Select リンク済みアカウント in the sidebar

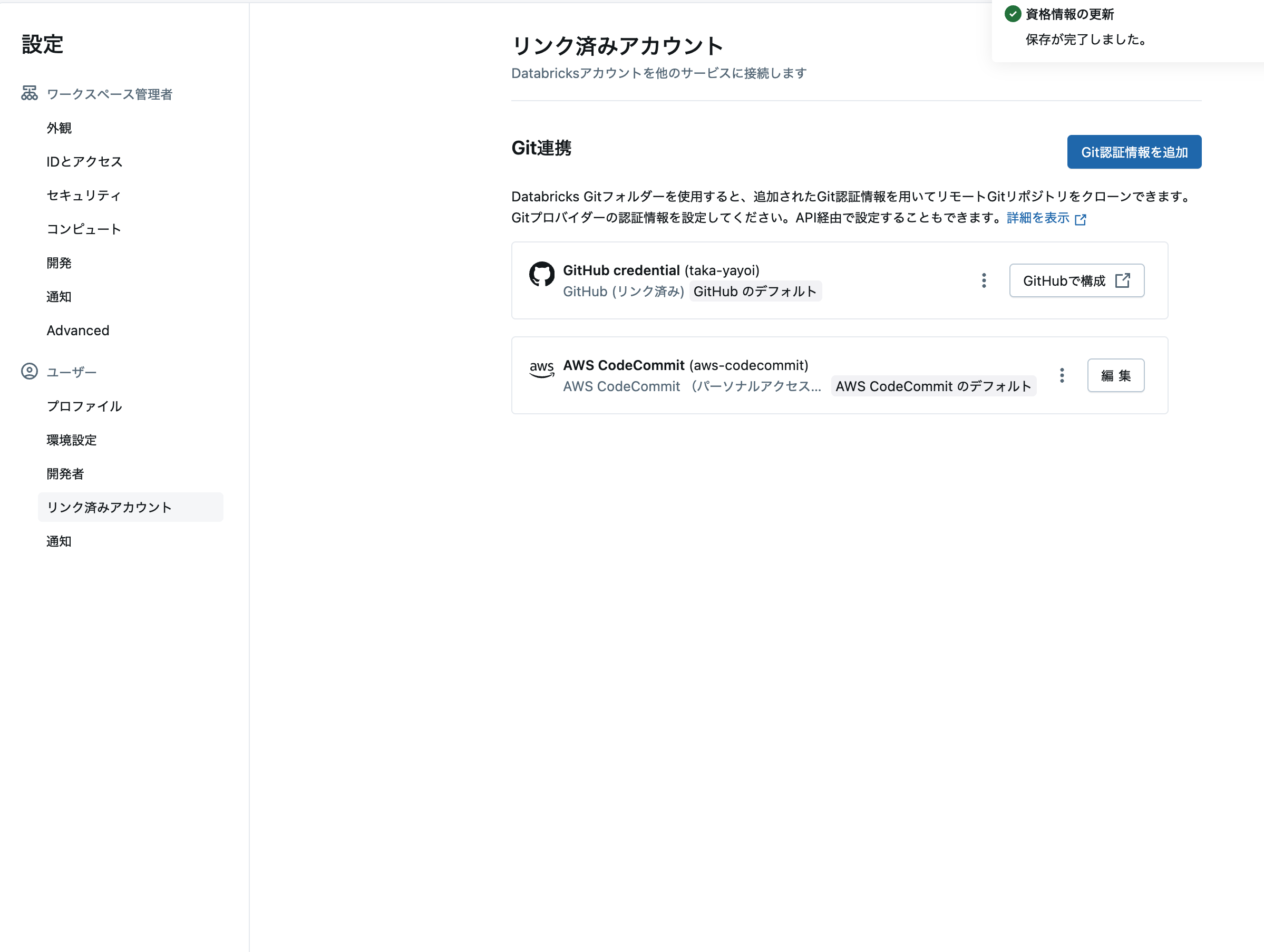pos(108,507)
